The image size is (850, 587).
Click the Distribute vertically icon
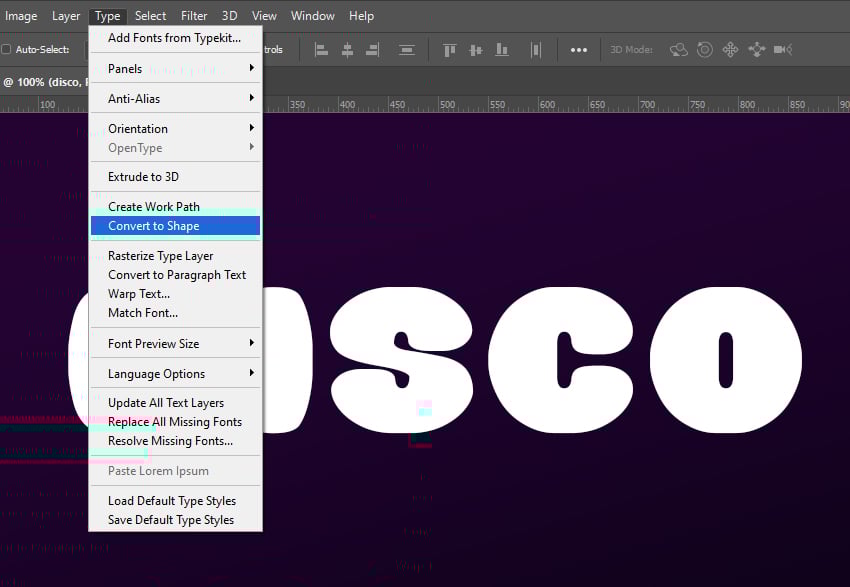[x=407, y=50]
